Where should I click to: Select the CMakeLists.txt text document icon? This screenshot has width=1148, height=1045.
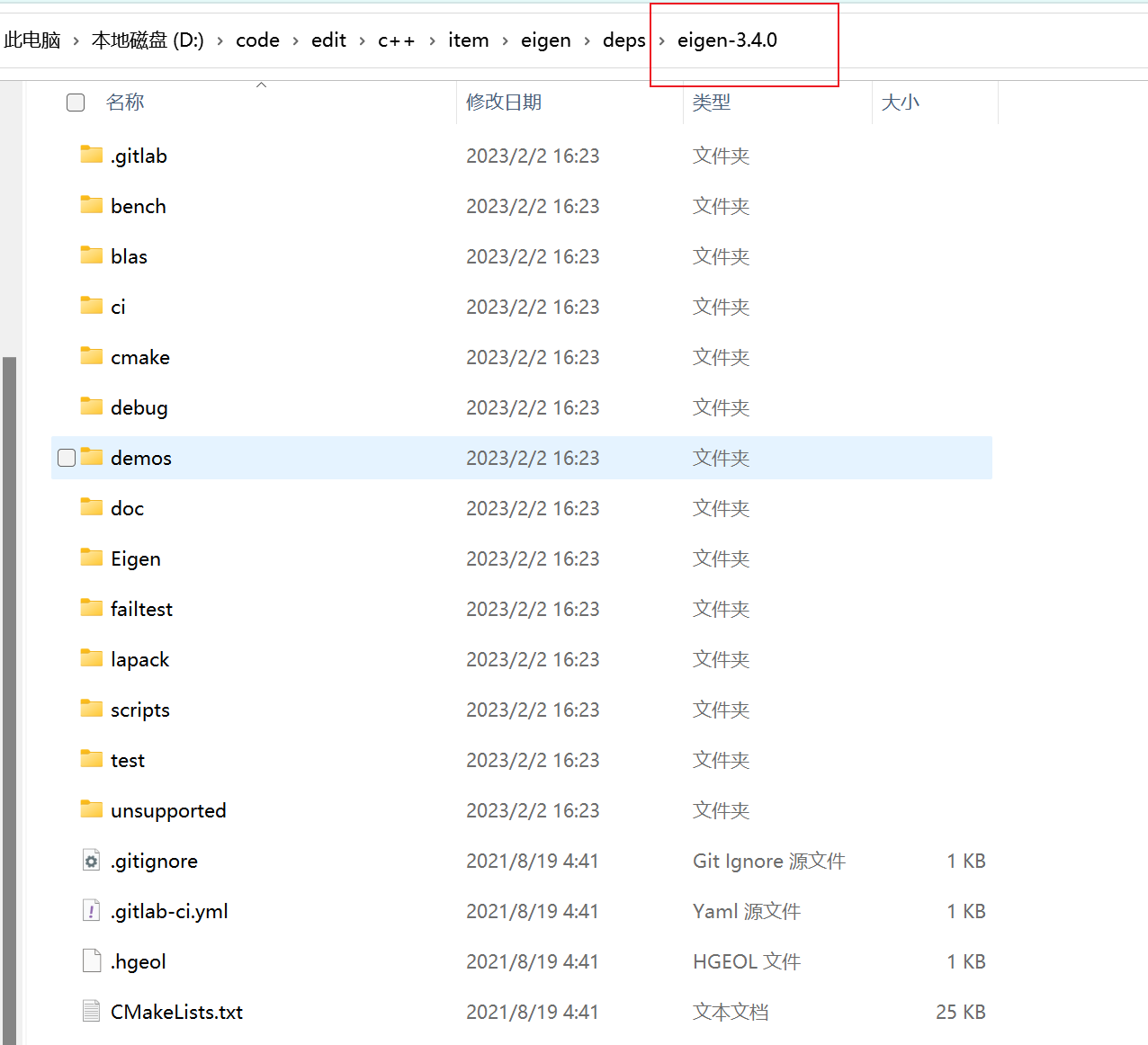pyautogui.click(x=91, y=1011)
